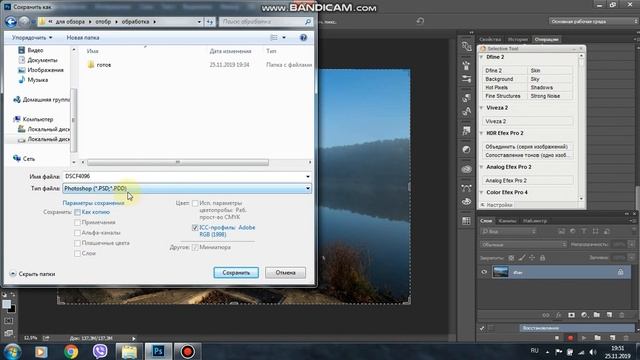Open the 'Имя файла' dropdown arrow
Screen dimensions: 640x360
[308, 177]
